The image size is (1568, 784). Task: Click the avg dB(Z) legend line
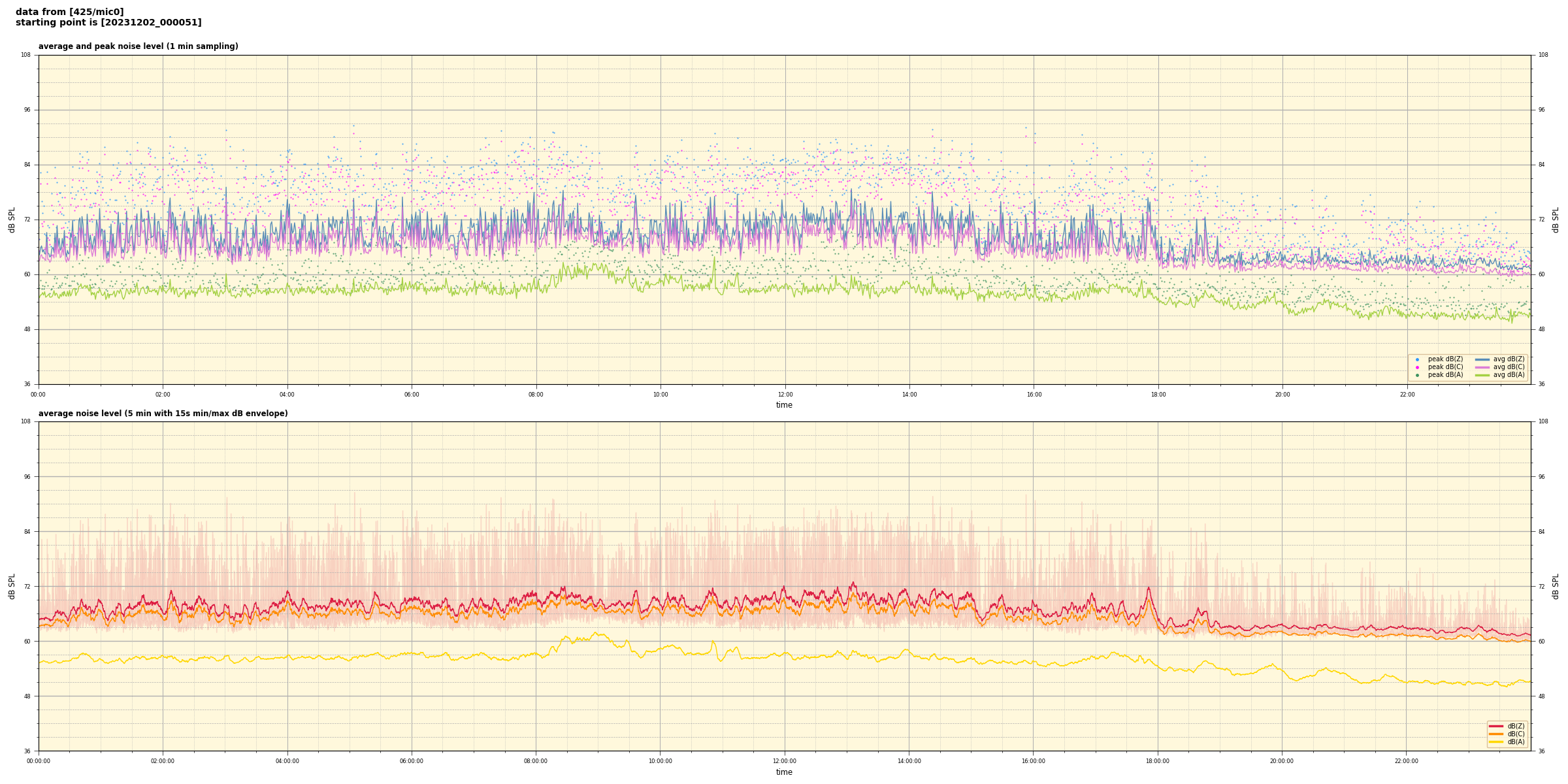[1482, 359]
